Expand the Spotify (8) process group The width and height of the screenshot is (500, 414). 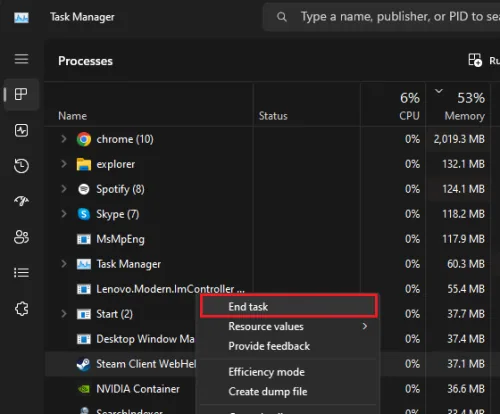point(64,189)
